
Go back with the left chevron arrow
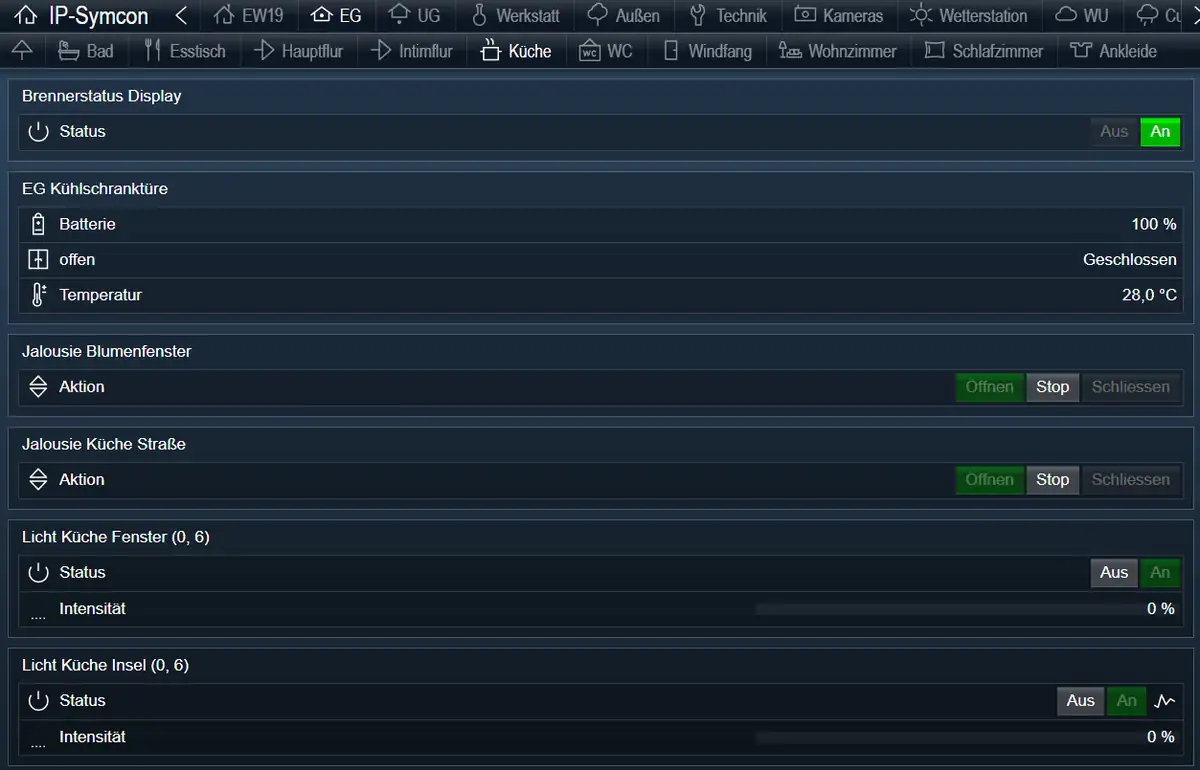[x=181, y=16]
